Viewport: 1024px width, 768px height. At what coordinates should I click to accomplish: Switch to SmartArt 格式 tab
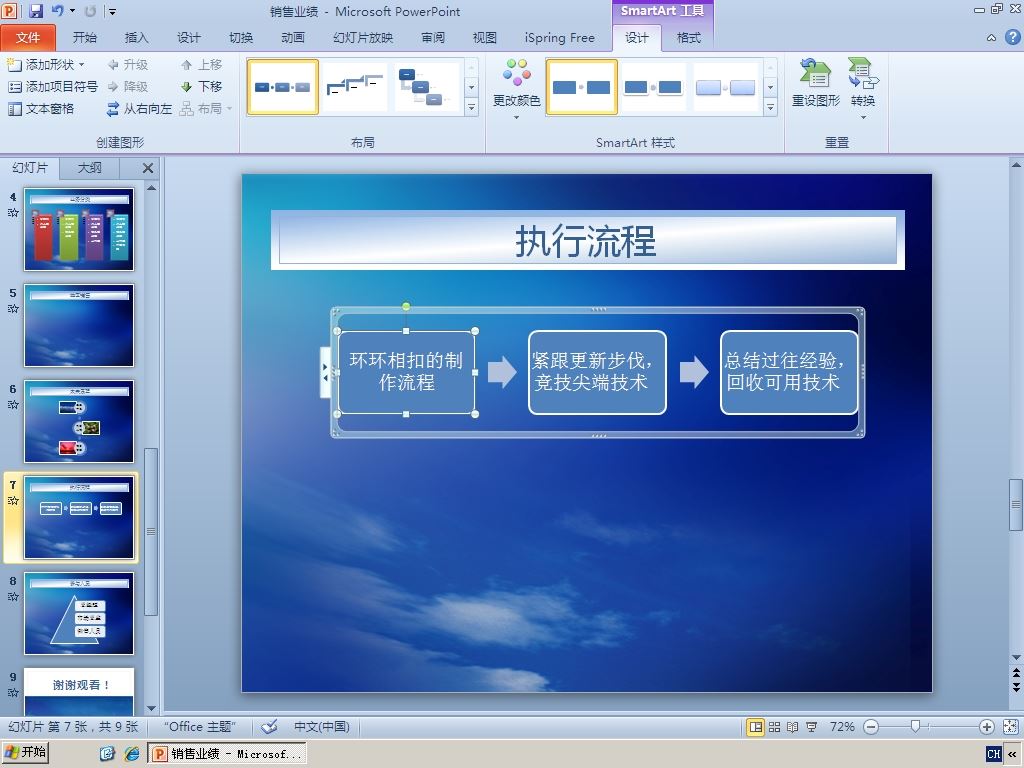[688, 38]
